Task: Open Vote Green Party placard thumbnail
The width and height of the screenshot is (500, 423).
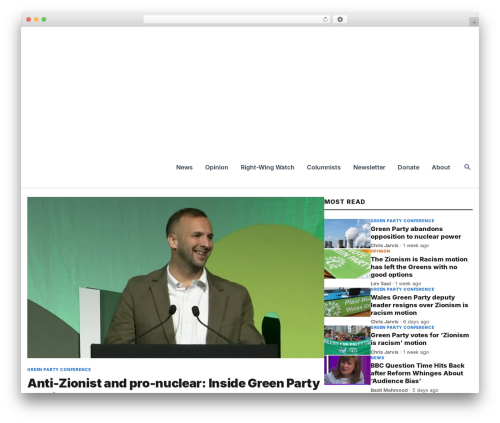Action: 347,264
